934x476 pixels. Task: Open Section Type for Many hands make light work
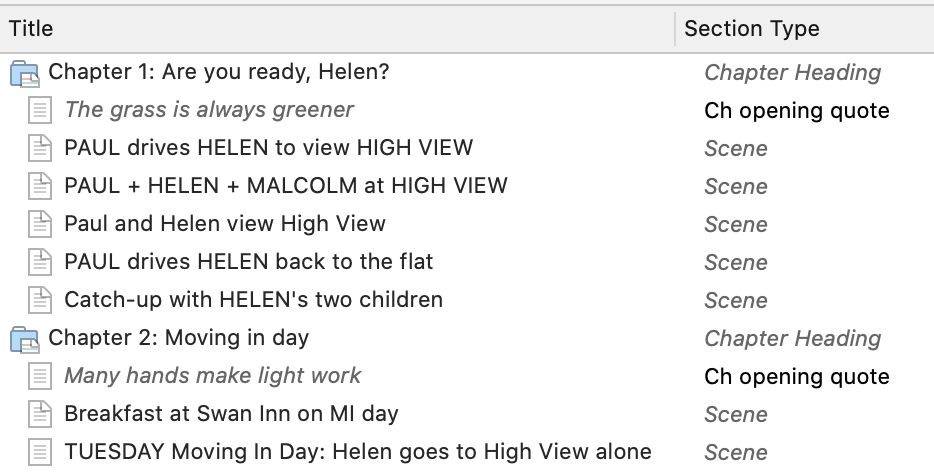click(796, 377)
